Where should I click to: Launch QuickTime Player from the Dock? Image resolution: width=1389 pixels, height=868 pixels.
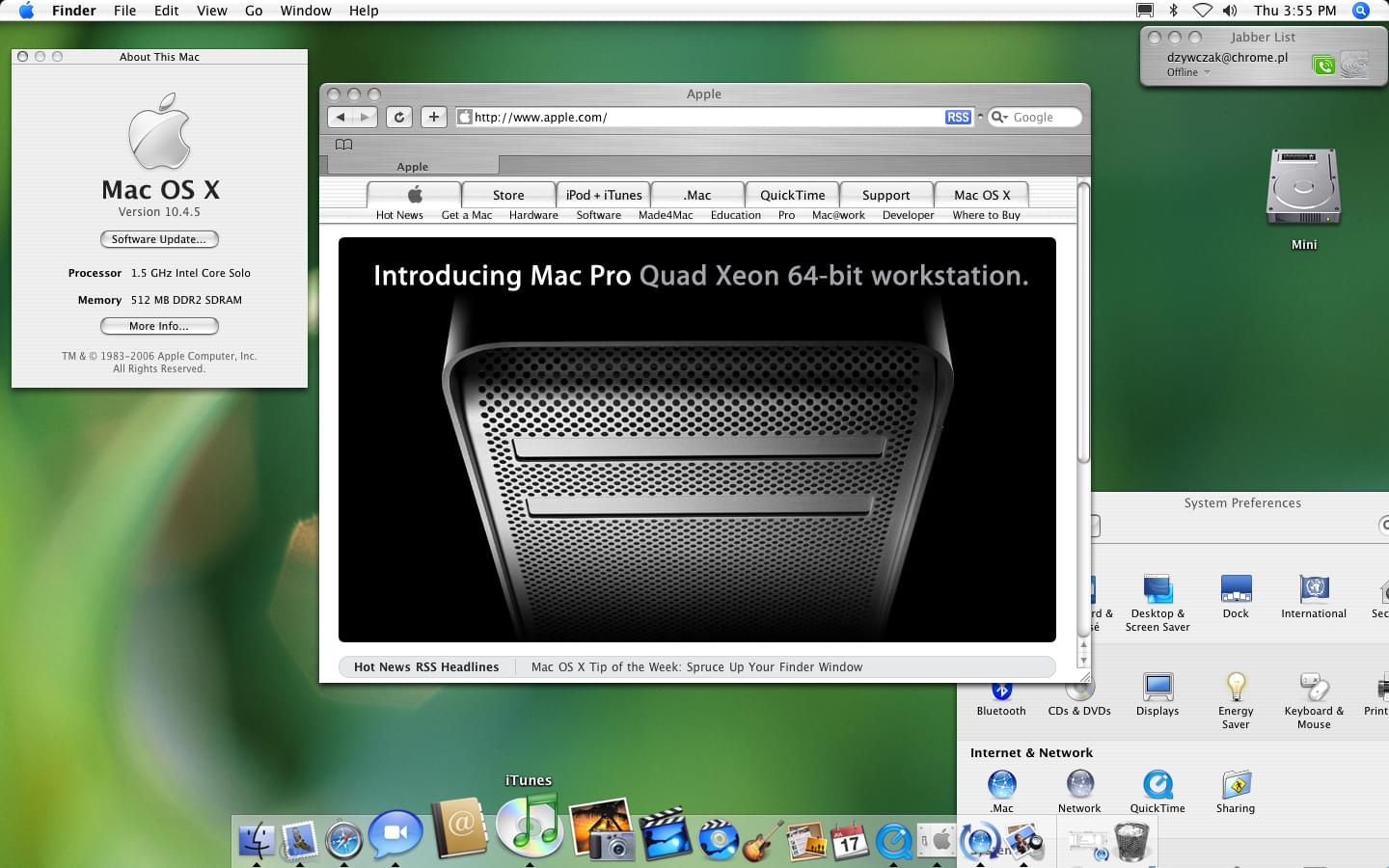(x=894, y=841)
